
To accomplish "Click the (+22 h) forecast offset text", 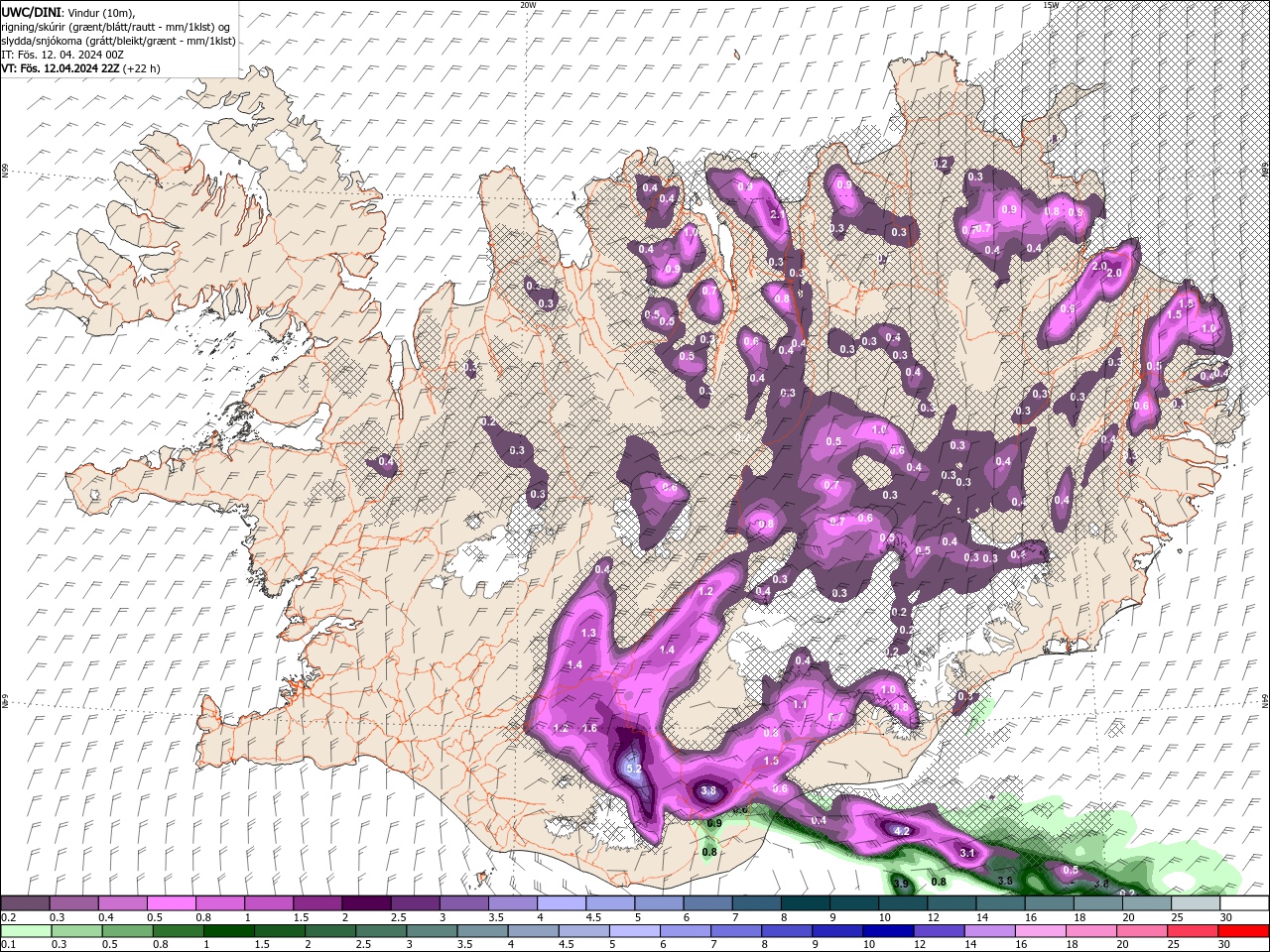I will coord(142,68).
